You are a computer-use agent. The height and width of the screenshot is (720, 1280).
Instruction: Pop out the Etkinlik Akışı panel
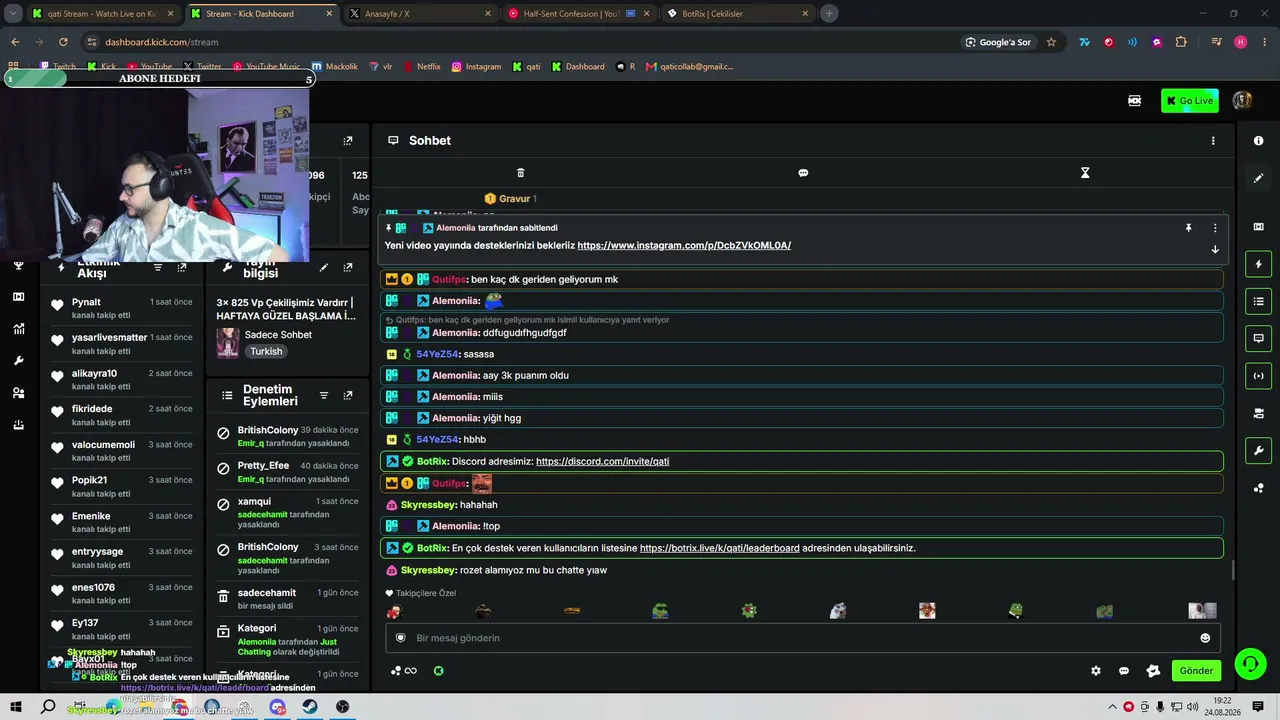181,267
